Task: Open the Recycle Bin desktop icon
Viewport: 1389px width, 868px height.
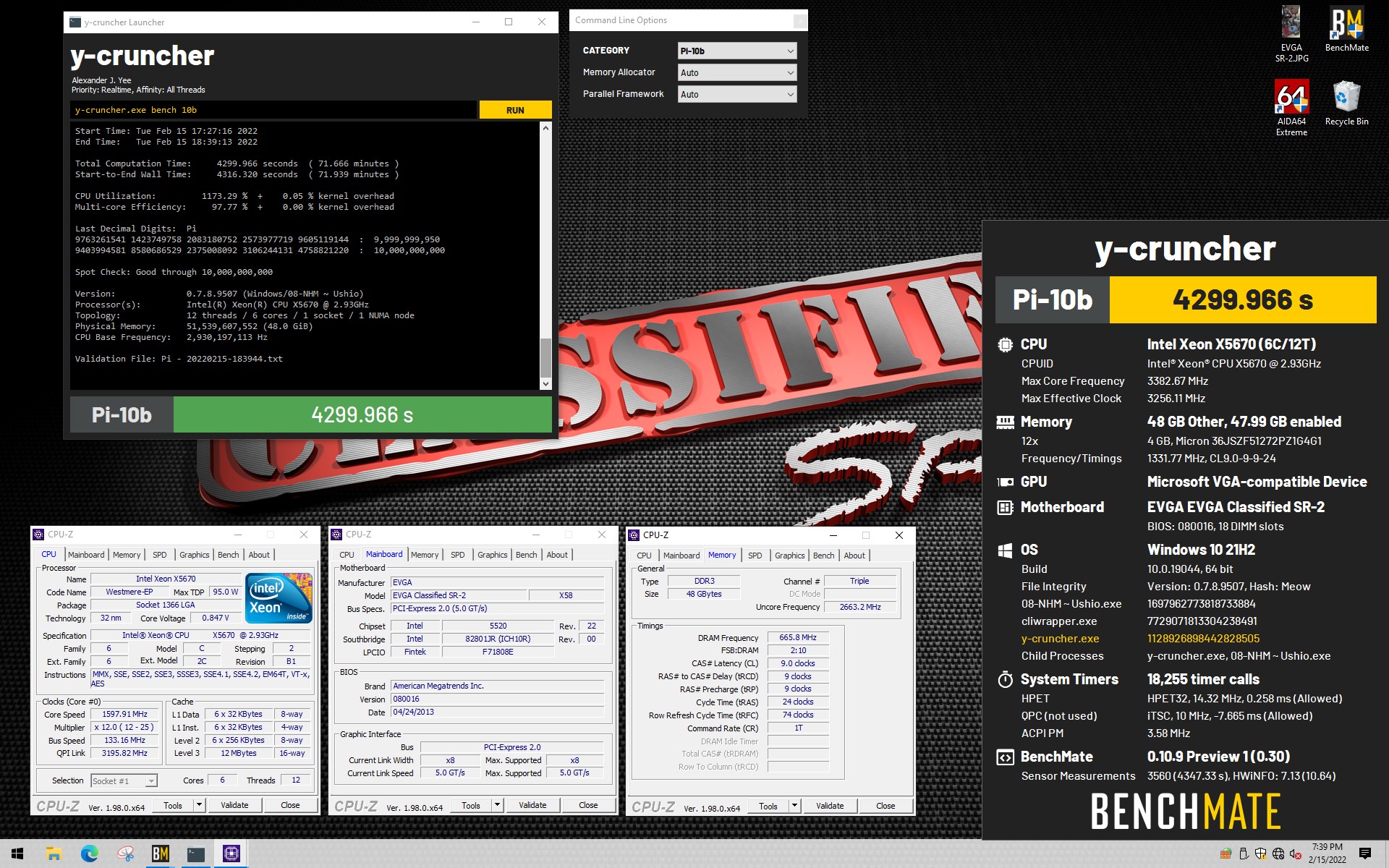Action: [x=1346, y=103]
